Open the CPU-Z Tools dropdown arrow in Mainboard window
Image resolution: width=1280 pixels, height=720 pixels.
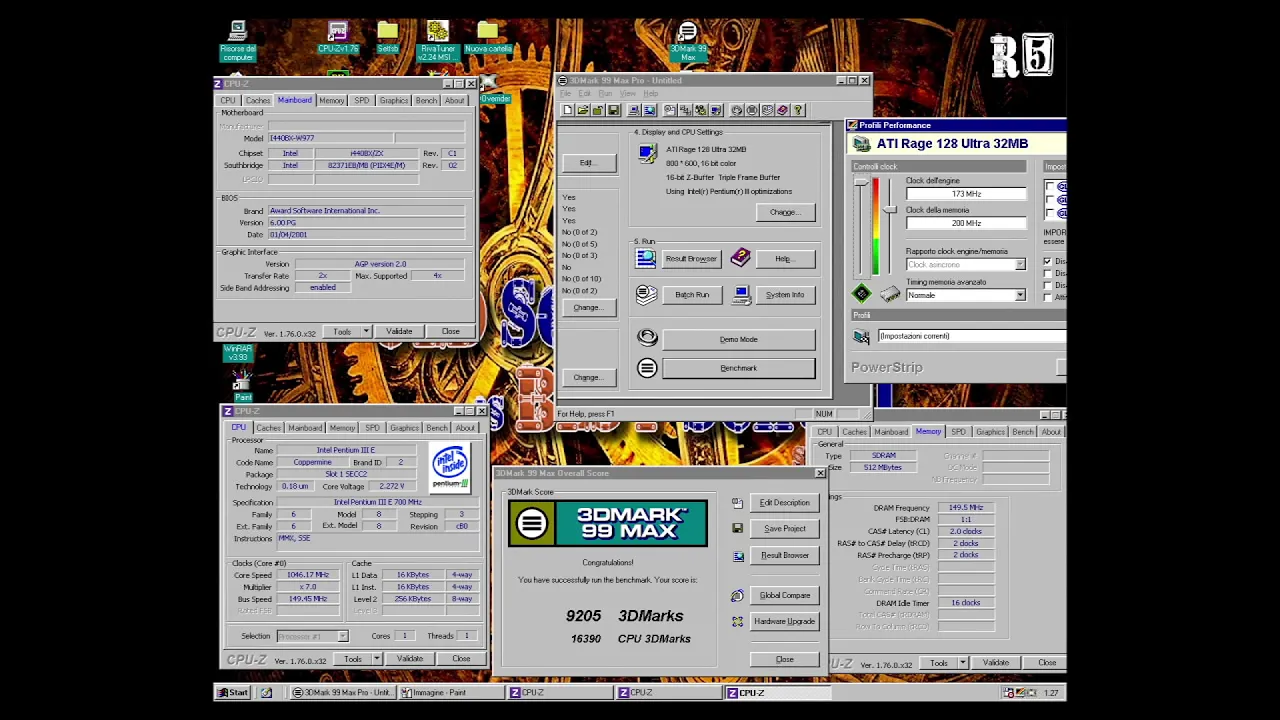[x=366, y=331]
